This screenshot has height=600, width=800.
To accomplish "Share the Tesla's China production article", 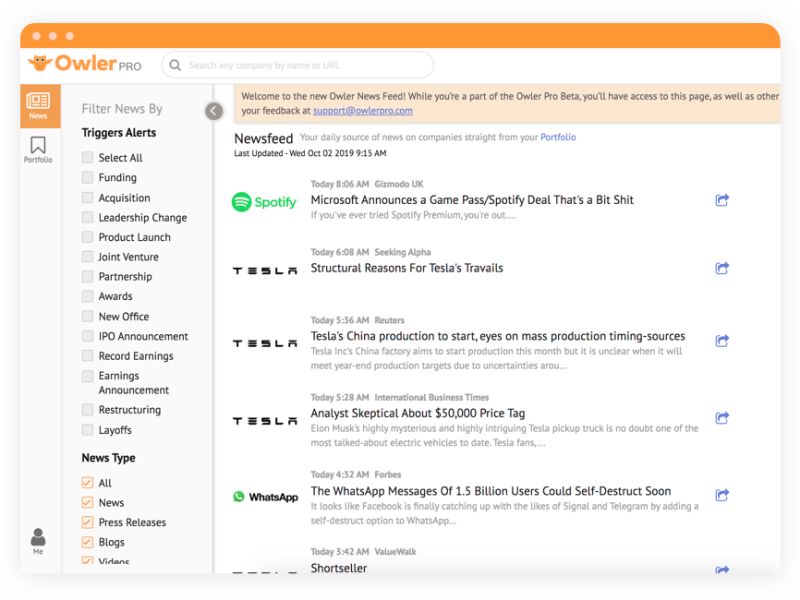I will [x=722, y=340].
